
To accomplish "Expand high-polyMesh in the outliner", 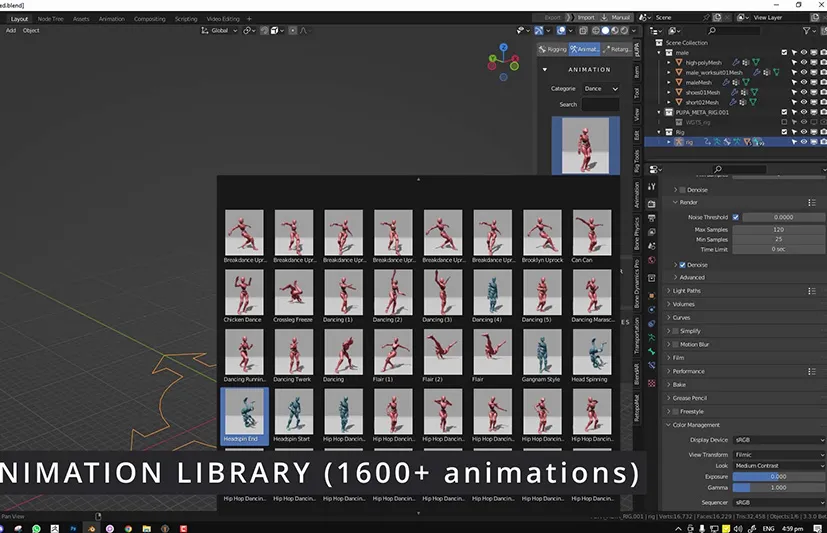I will (668, 63).
